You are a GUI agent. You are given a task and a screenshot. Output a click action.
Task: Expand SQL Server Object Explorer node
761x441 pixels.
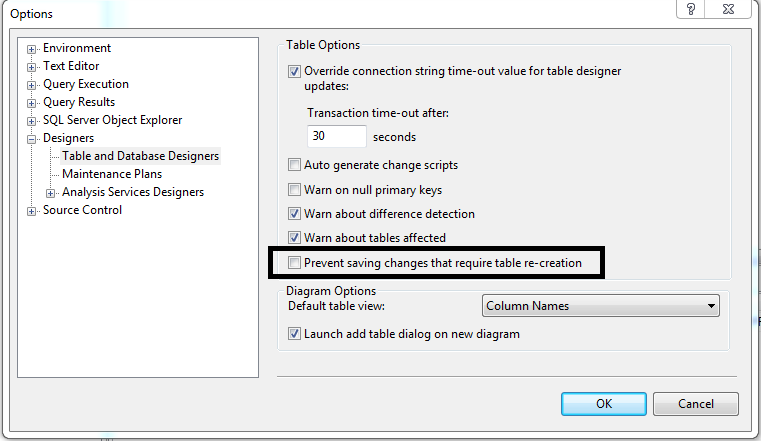[x=33, y=120]
